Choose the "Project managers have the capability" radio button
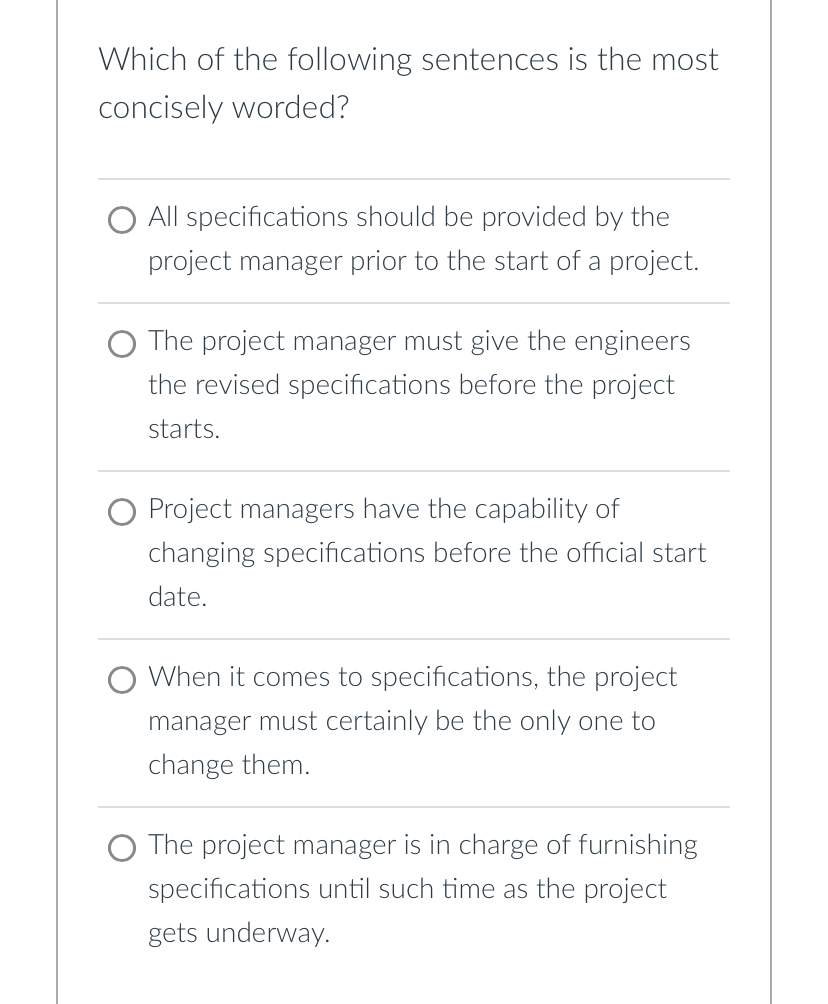This screenshot has height=1004, width=828. 123,512
